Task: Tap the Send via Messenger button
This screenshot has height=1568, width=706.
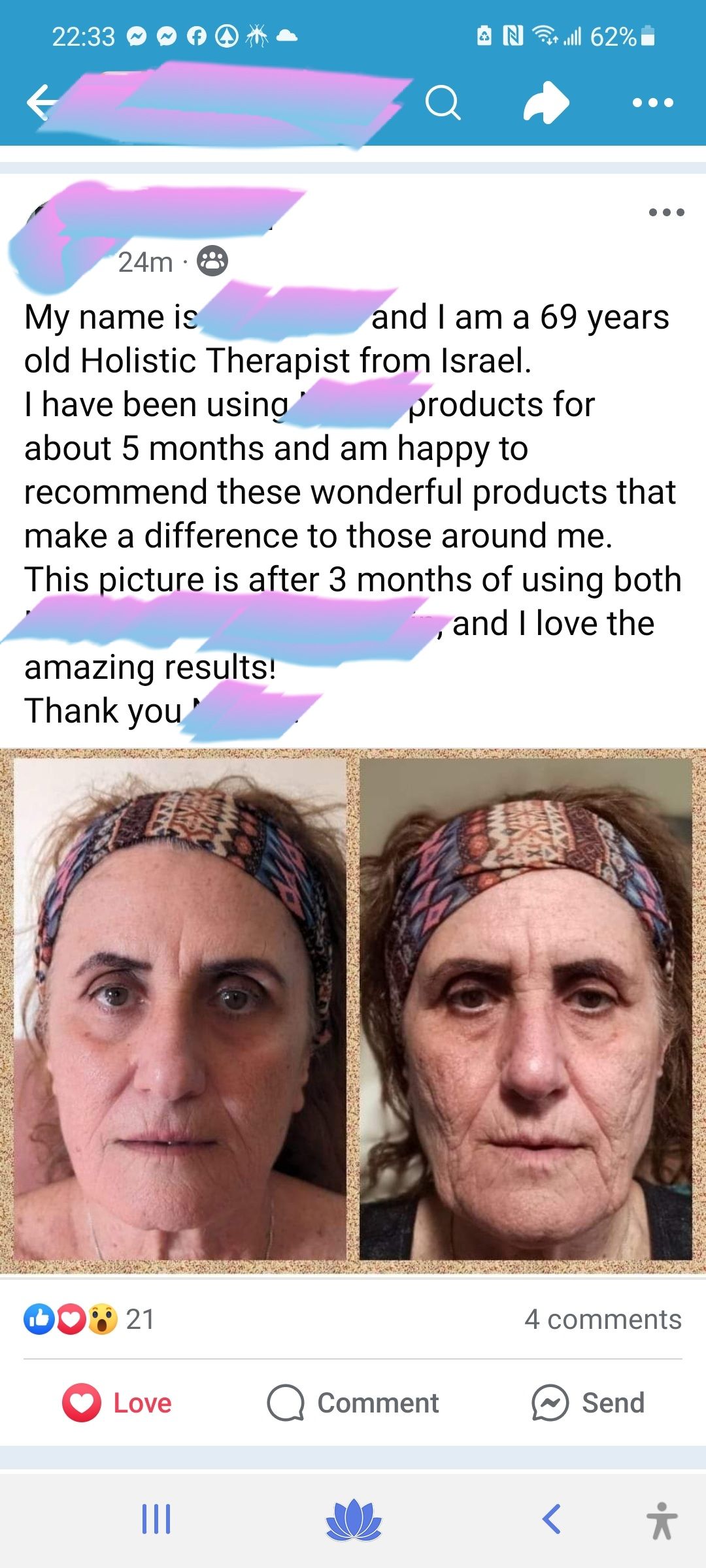Action: tap(588, 1403)
